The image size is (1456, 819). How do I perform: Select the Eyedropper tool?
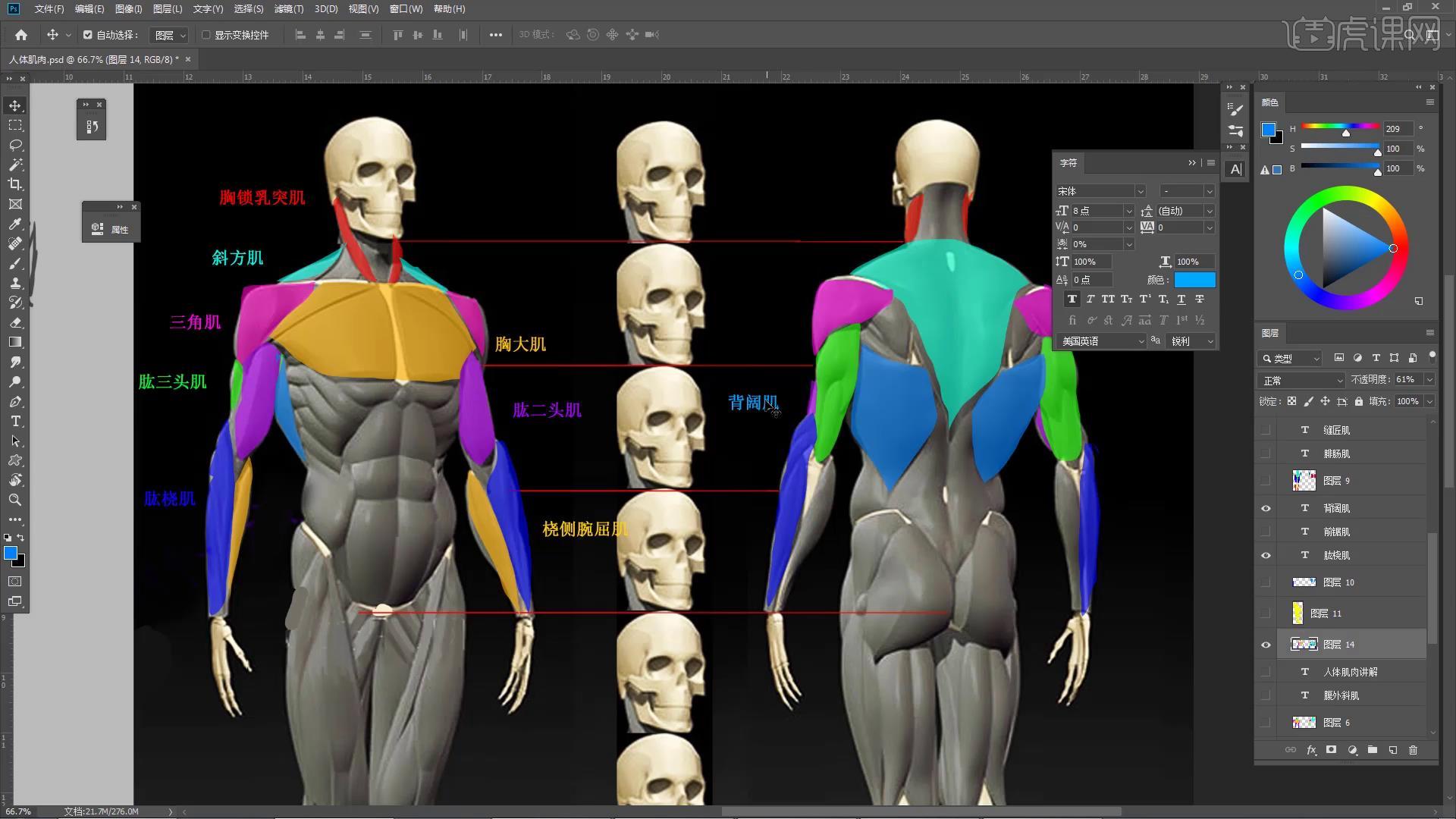15,224
